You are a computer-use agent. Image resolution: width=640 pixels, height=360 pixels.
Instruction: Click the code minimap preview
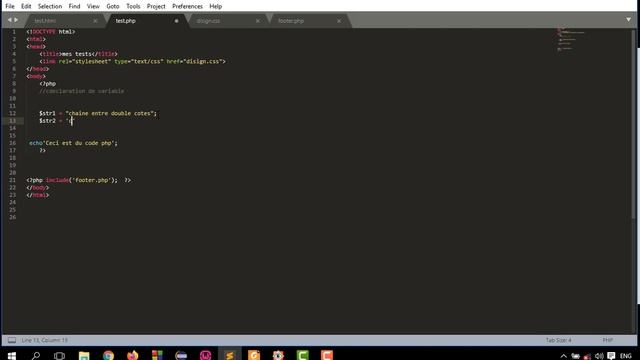tap(571, 40)
